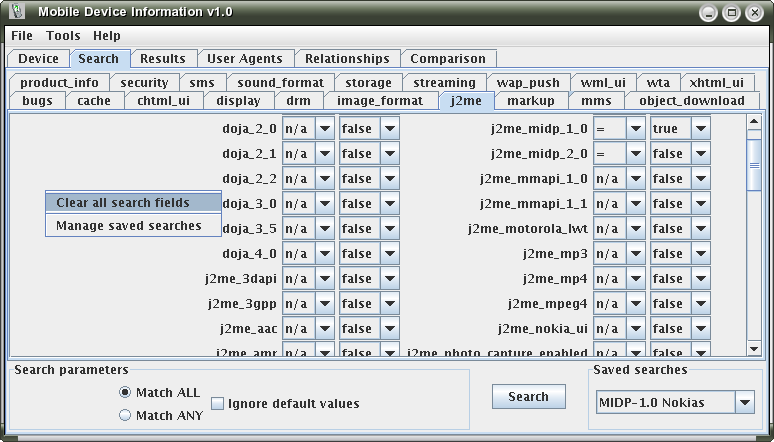Open the User Agents tab
This screenshot has width=774, height=442.
tap(245, 59)
